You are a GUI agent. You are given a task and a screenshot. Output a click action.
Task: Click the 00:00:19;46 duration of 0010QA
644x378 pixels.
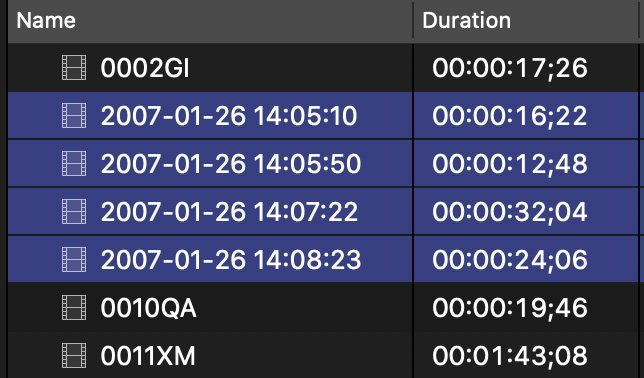pos(510,308)
